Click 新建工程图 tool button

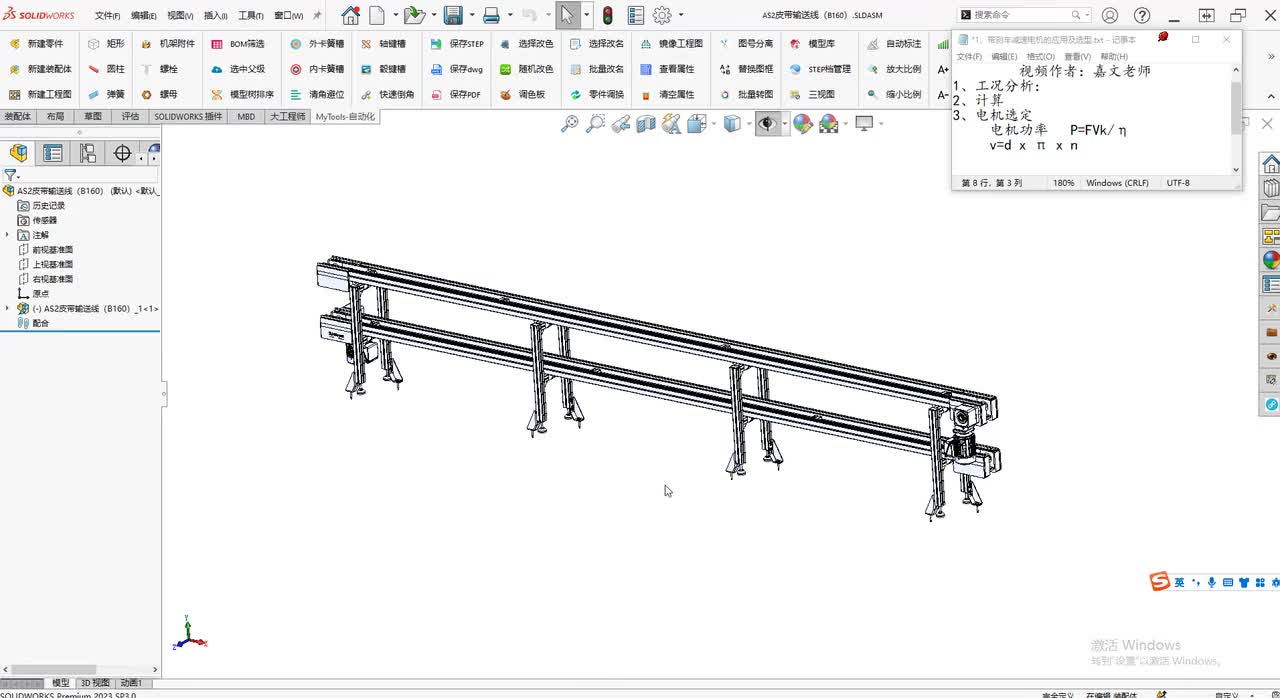[40, 94]
